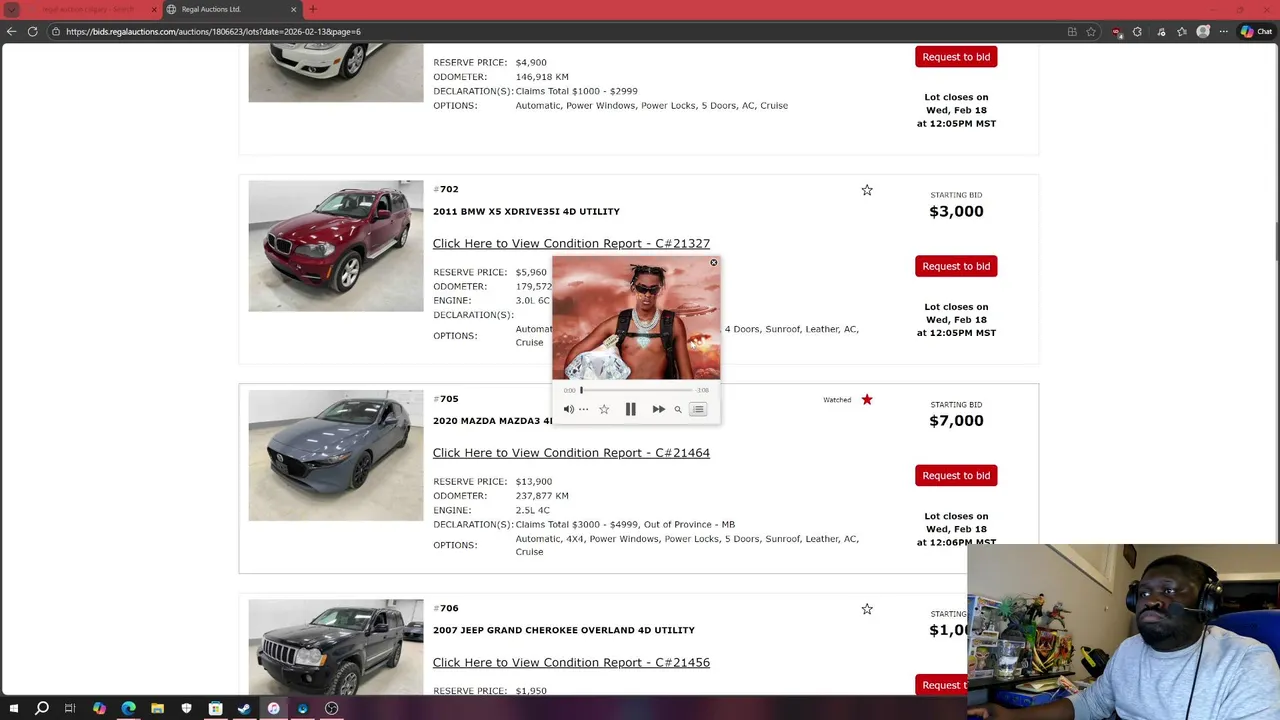Viewport: 1280px width, 720px height.
Task: Open OBS Studio from the taskbar
Action: coord(331,708)
